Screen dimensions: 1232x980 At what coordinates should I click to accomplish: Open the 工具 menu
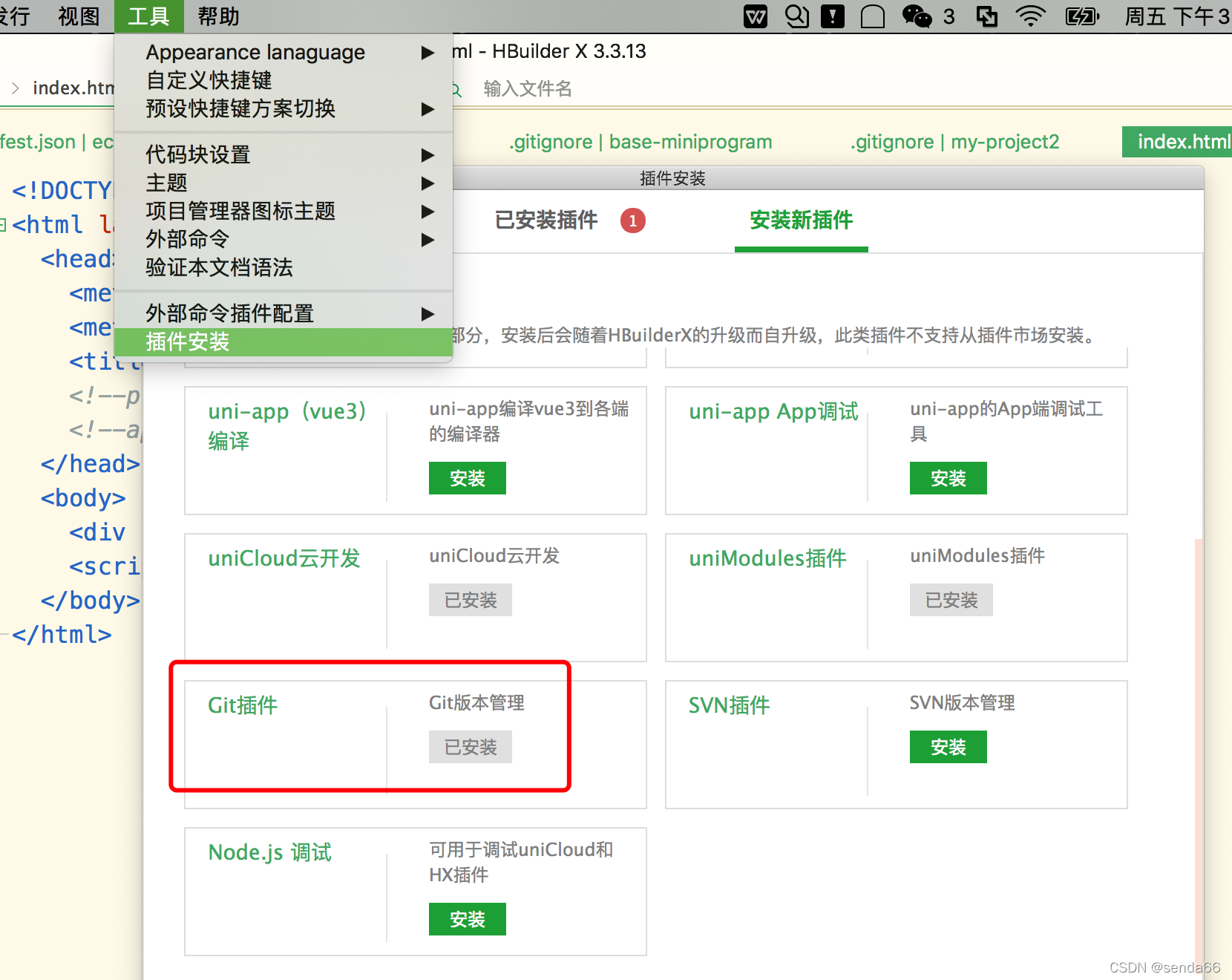point(149,16)
